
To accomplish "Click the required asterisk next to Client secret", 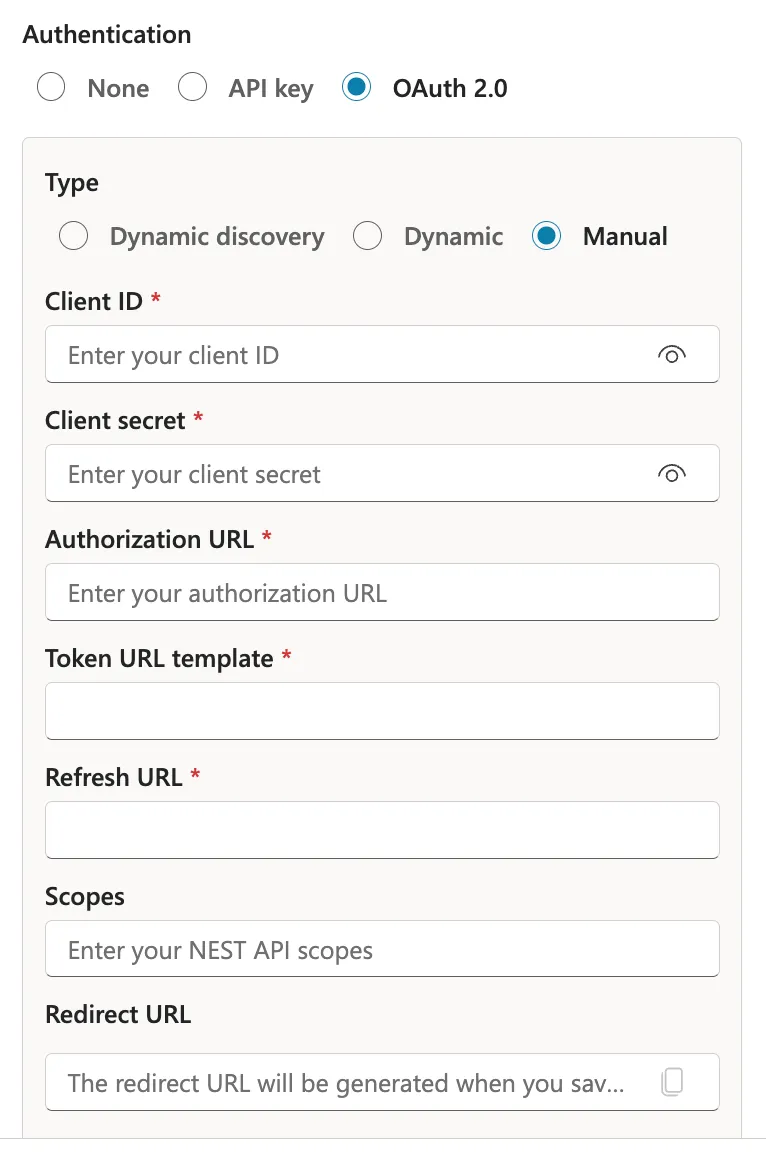I will (197, 420).
